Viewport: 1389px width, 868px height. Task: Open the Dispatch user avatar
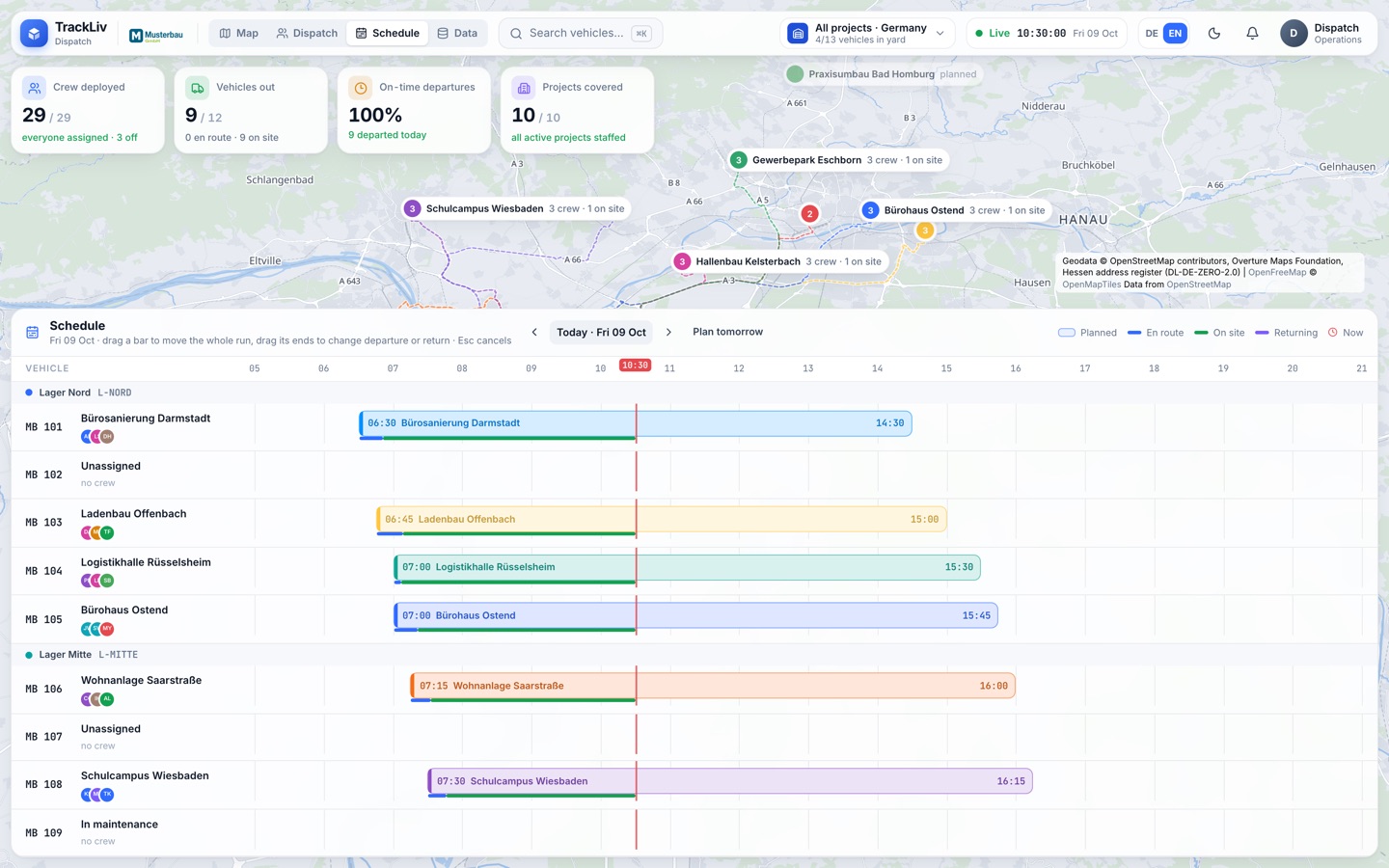(x=1294, y=33)
